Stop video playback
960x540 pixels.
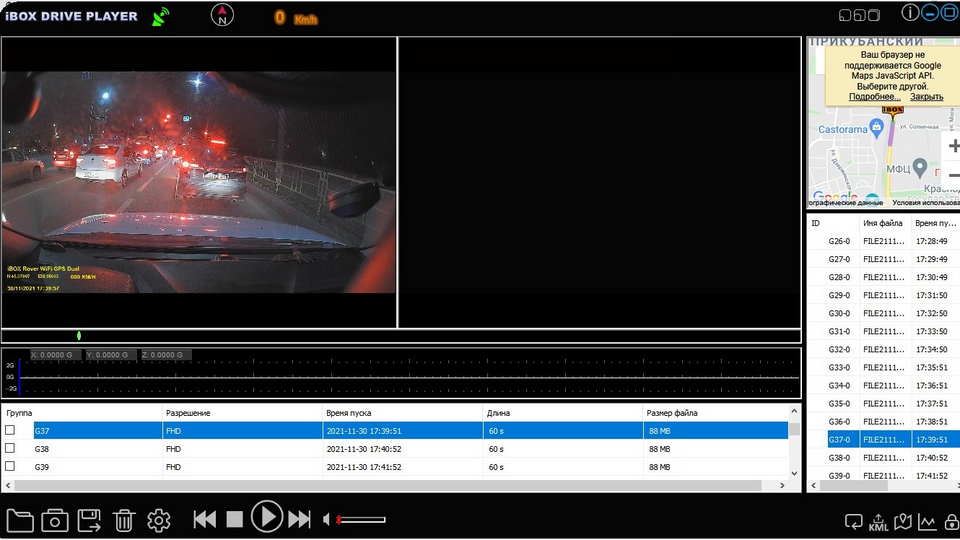point(234,520)
